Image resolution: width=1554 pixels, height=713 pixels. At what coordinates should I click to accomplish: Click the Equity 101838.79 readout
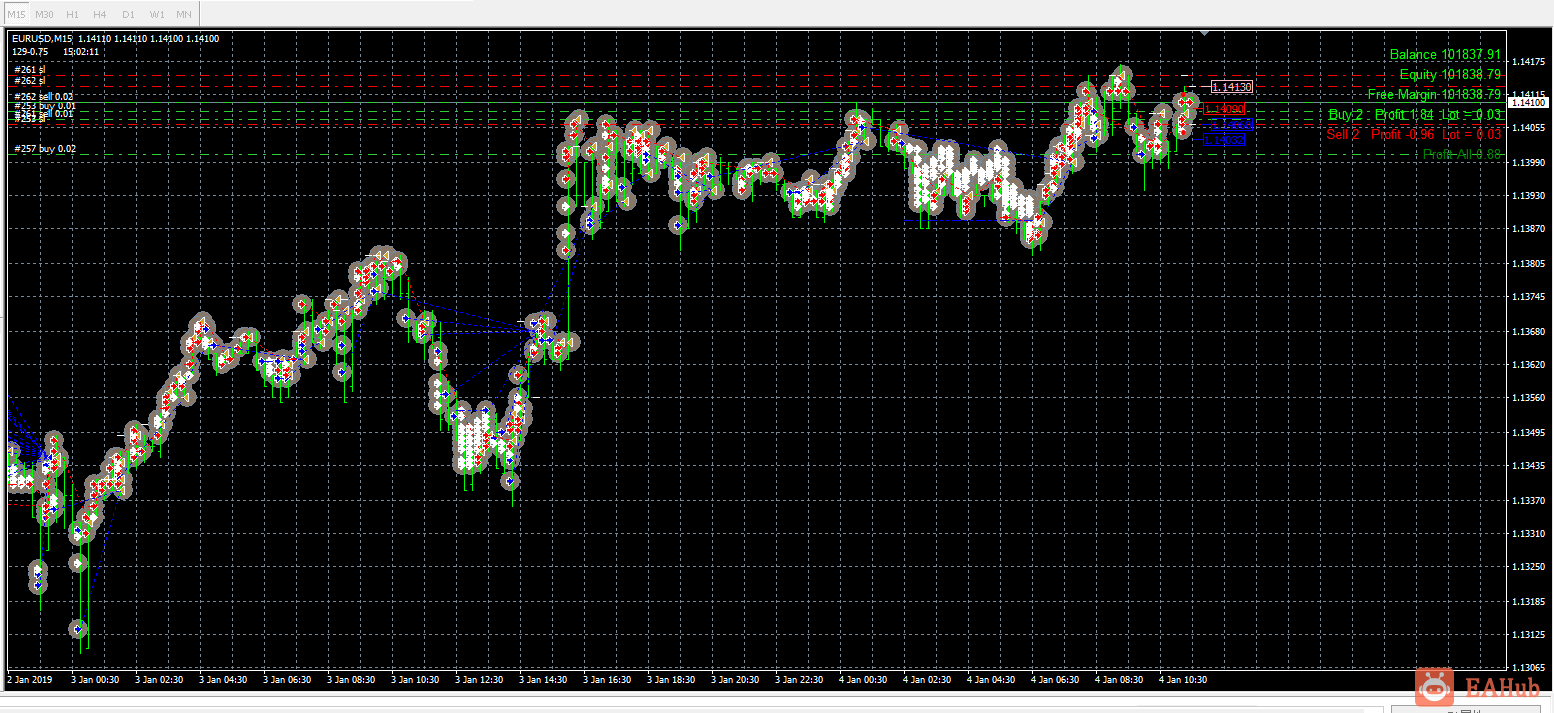click(1450, 75)
